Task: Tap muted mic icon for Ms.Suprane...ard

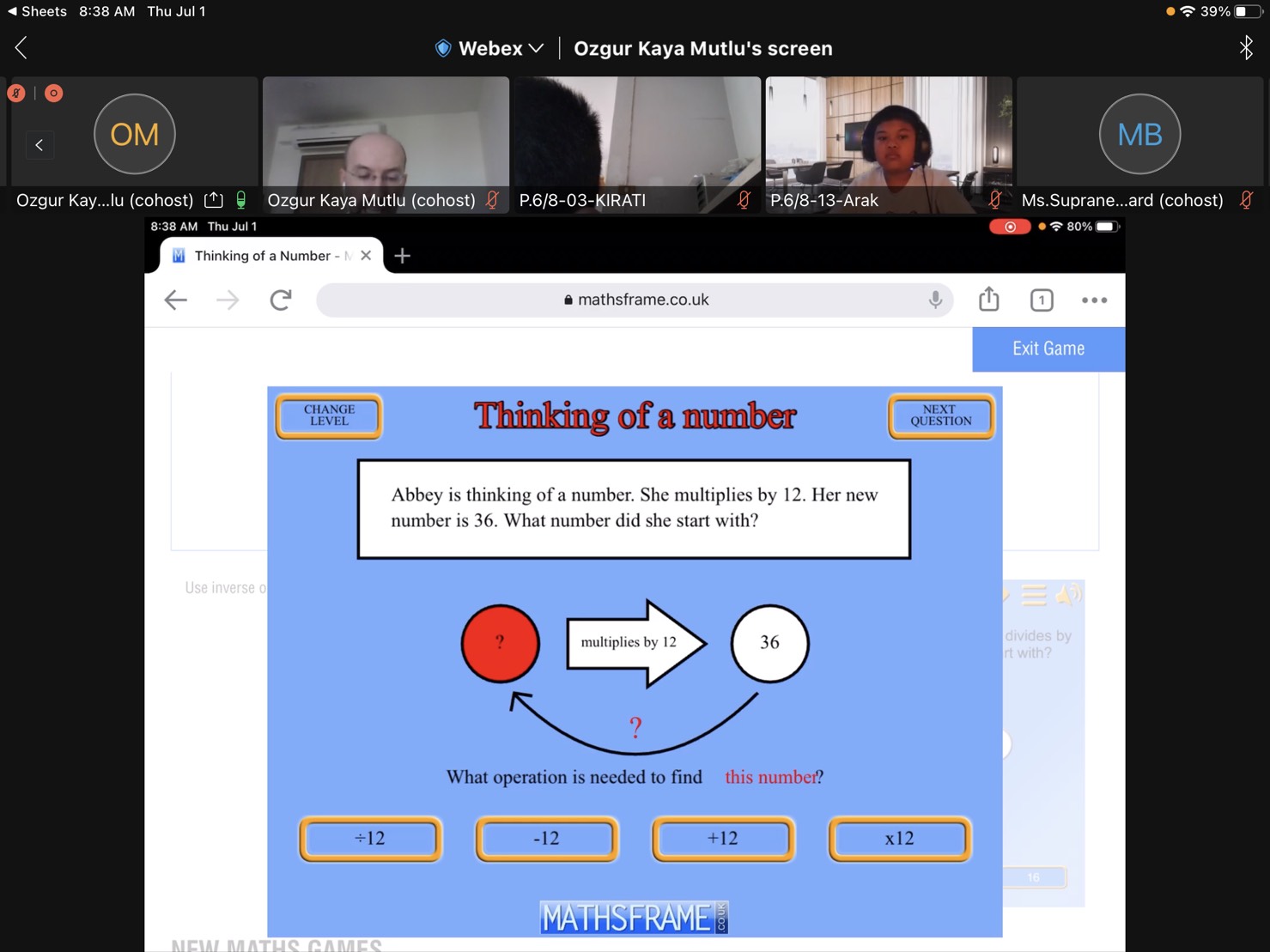Action: (1246, 200)
